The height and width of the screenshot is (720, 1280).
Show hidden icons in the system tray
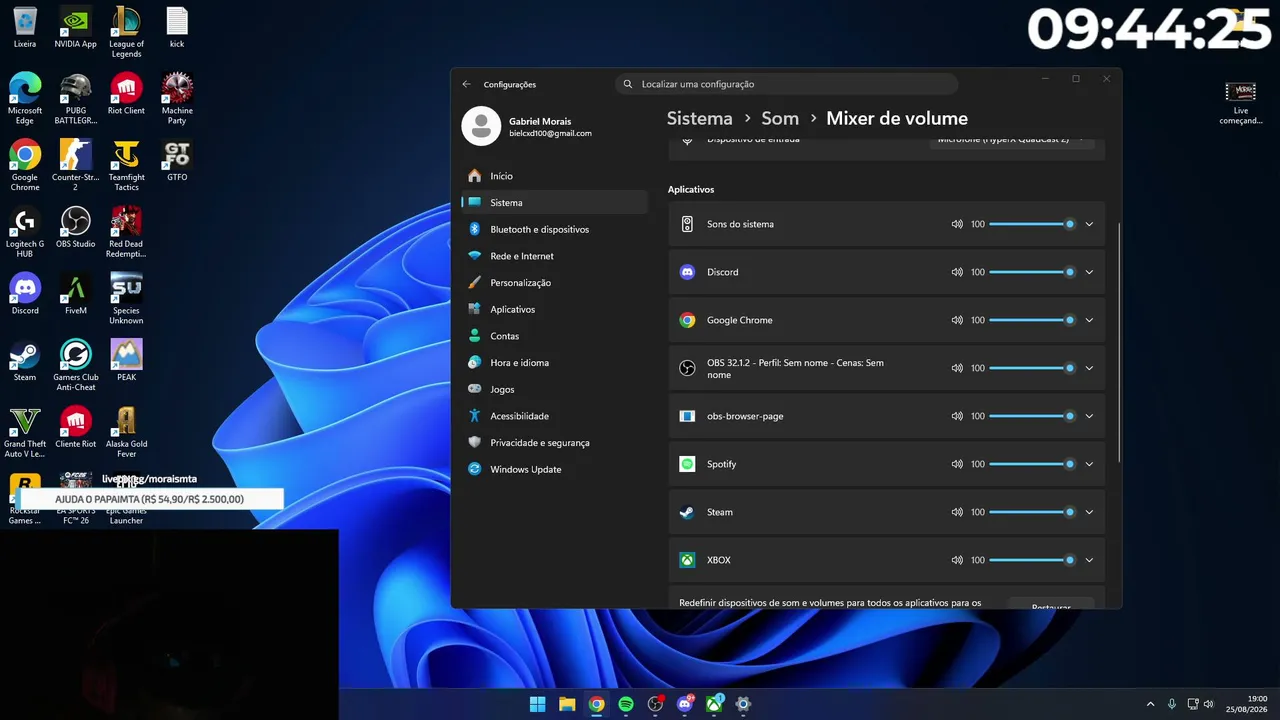pos(1150,704)
